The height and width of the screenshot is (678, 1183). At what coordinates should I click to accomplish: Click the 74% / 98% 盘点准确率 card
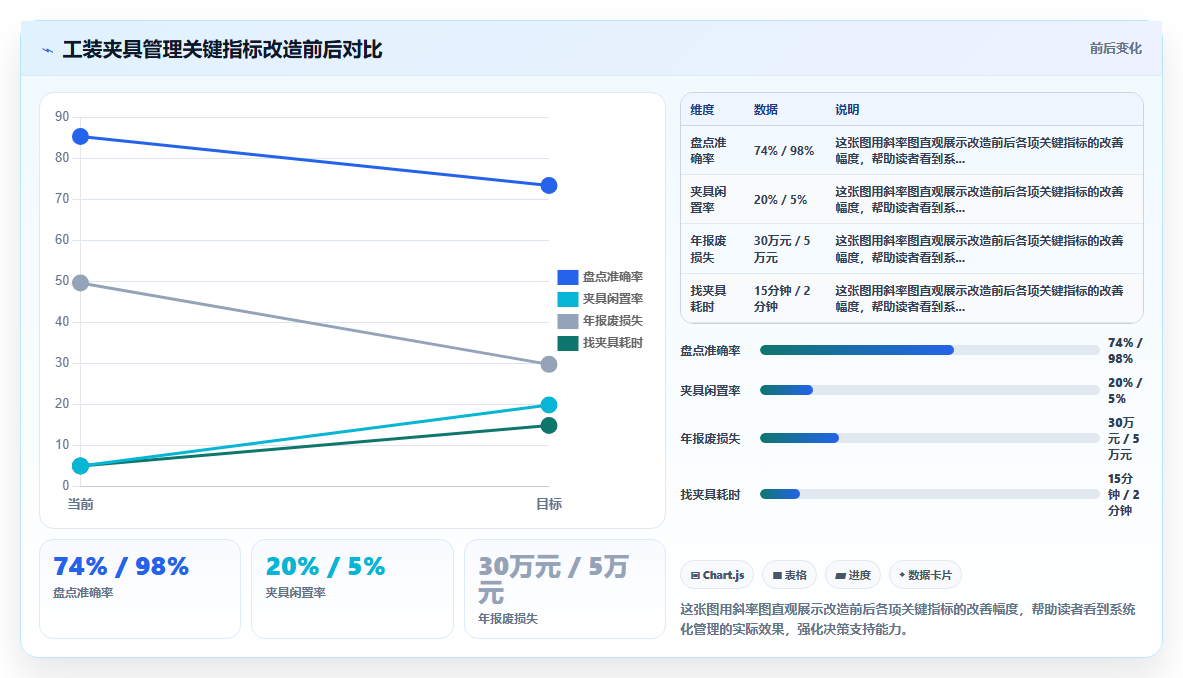140,589
